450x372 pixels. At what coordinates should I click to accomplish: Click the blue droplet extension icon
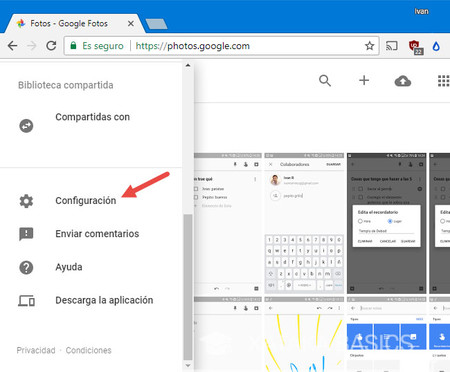(436, 46)
